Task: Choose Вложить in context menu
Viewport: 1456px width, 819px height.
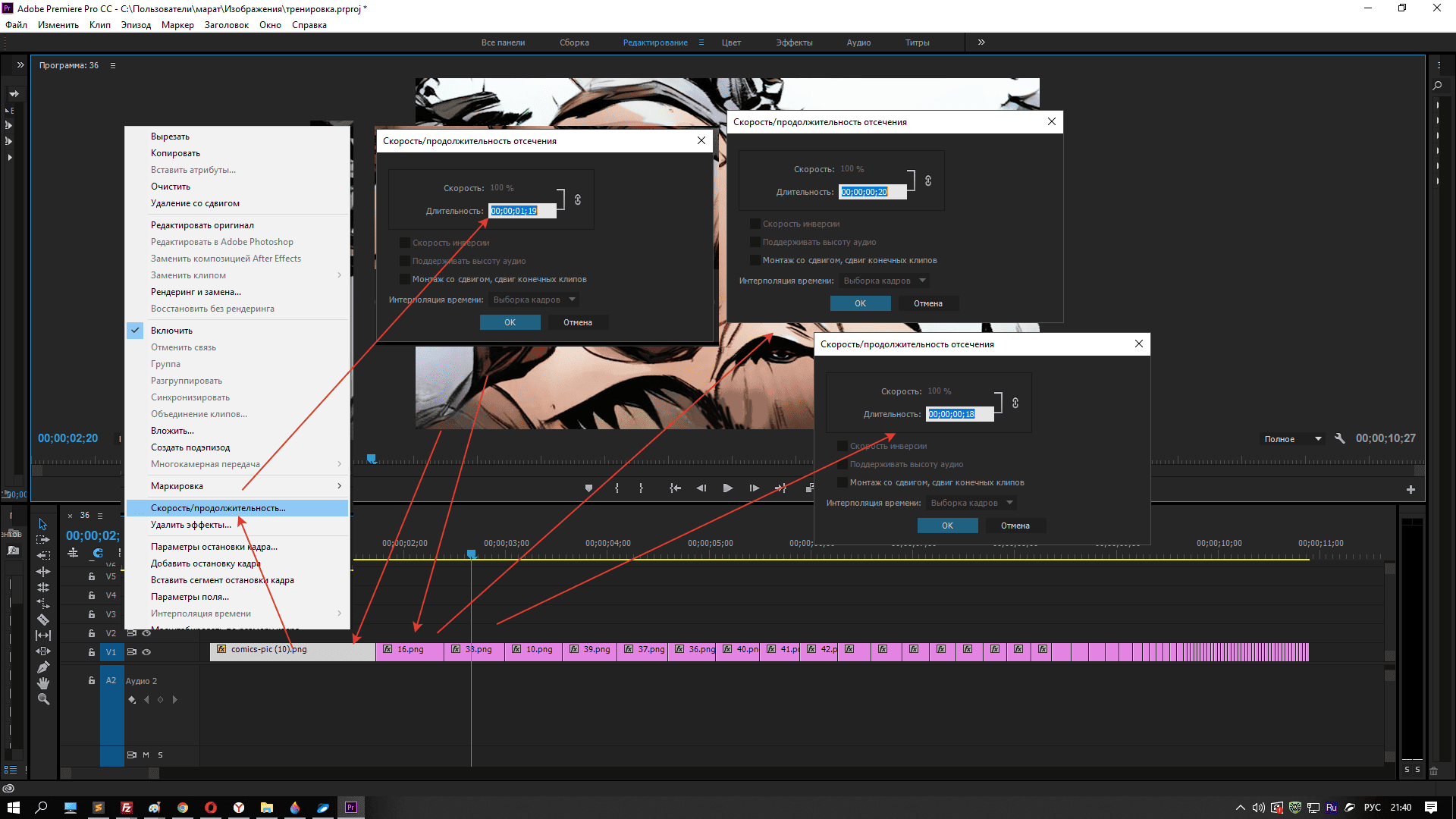Action: point(237,431)
